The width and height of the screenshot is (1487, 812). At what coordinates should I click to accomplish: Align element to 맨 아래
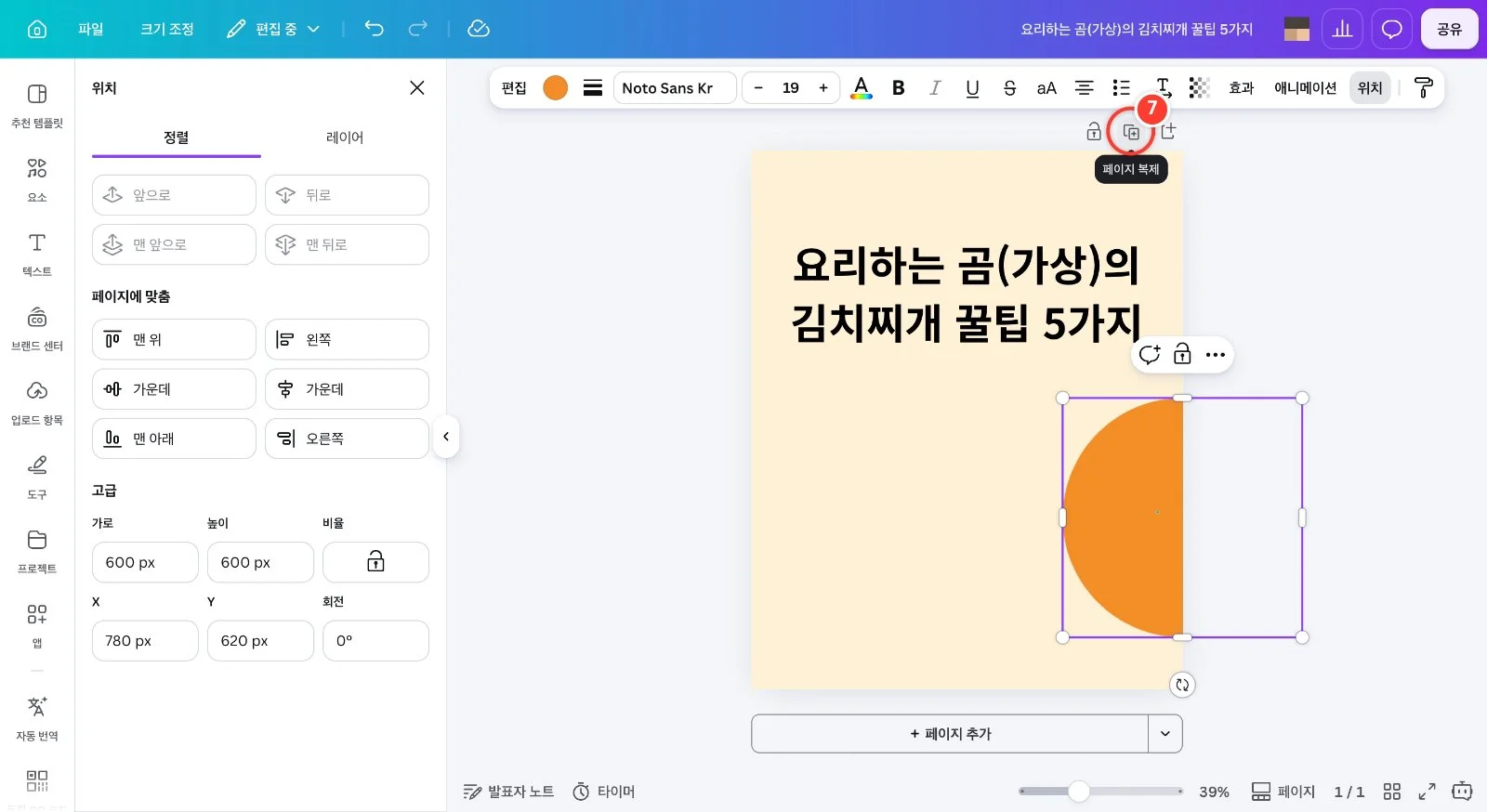(x=174, y=438)
